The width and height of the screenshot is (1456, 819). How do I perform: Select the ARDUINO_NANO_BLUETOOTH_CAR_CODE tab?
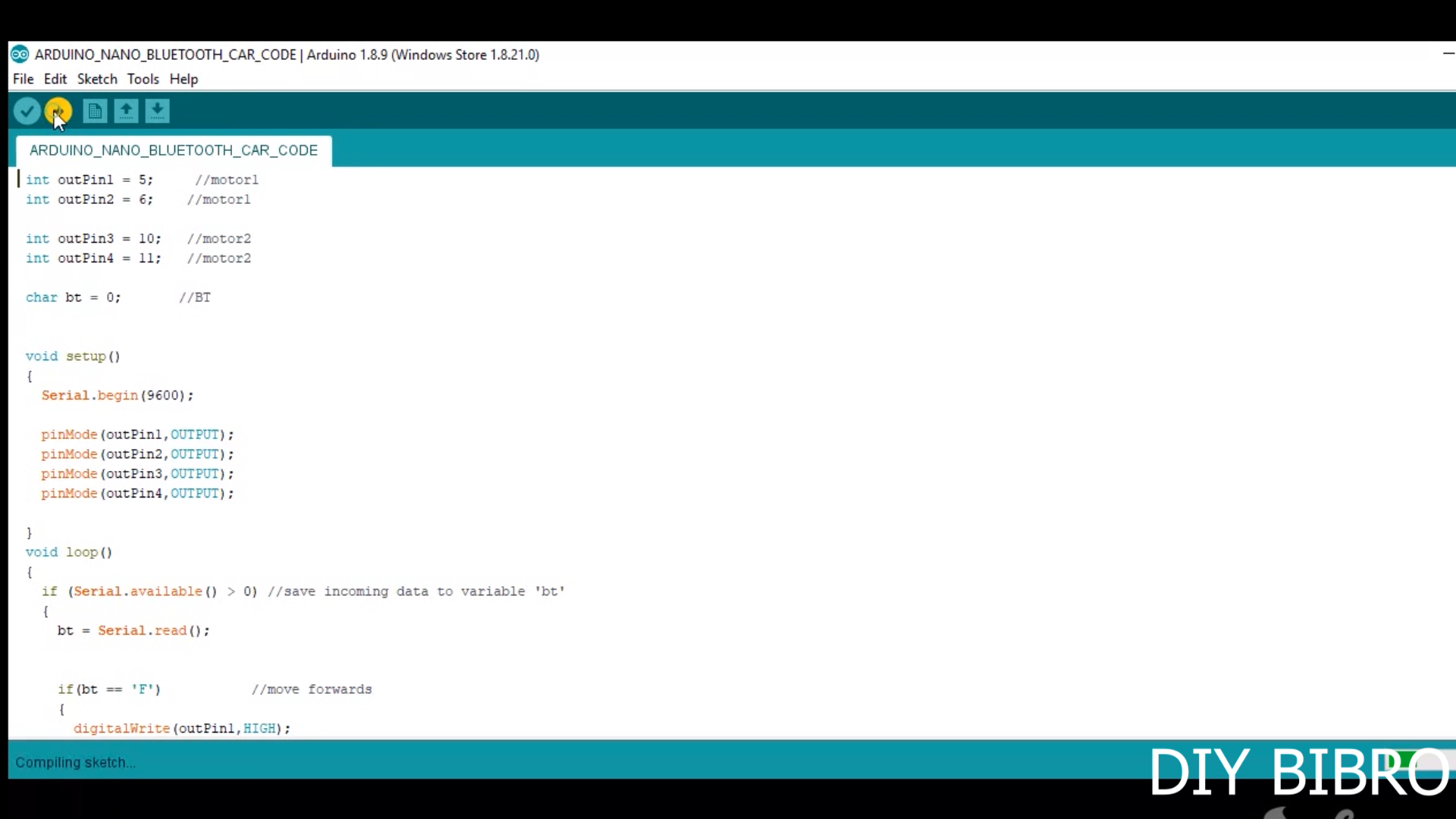click(x=174, y=150)
